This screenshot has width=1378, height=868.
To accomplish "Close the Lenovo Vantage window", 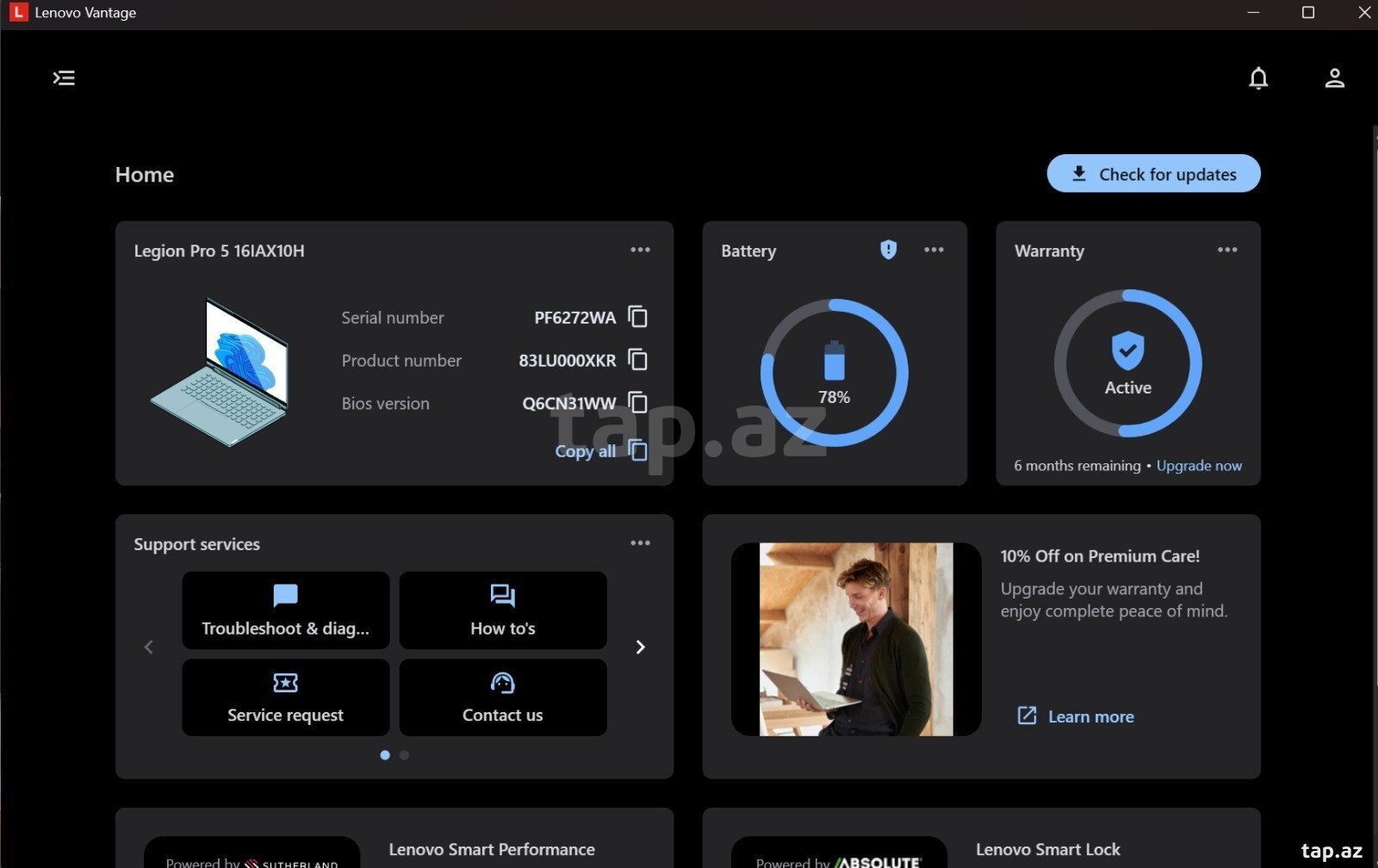I will (x=1363, y=13).
